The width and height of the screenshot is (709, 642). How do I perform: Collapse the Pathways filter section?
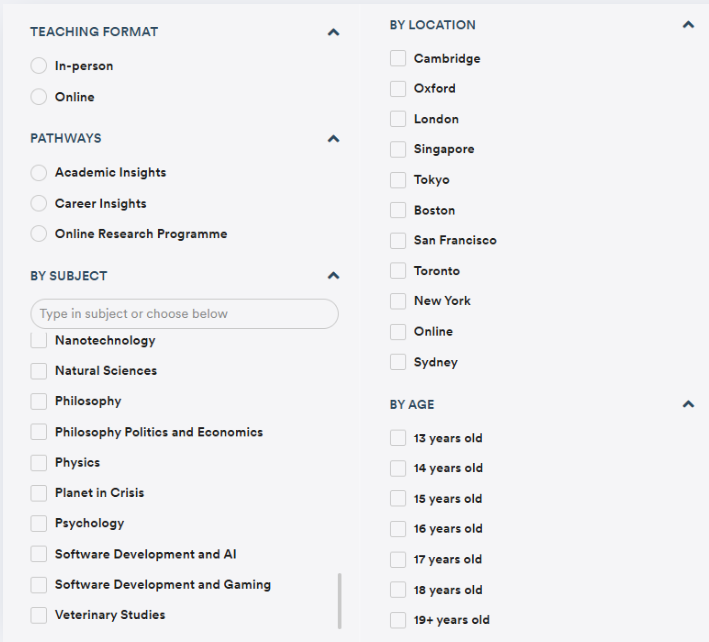tap(333, 139)
